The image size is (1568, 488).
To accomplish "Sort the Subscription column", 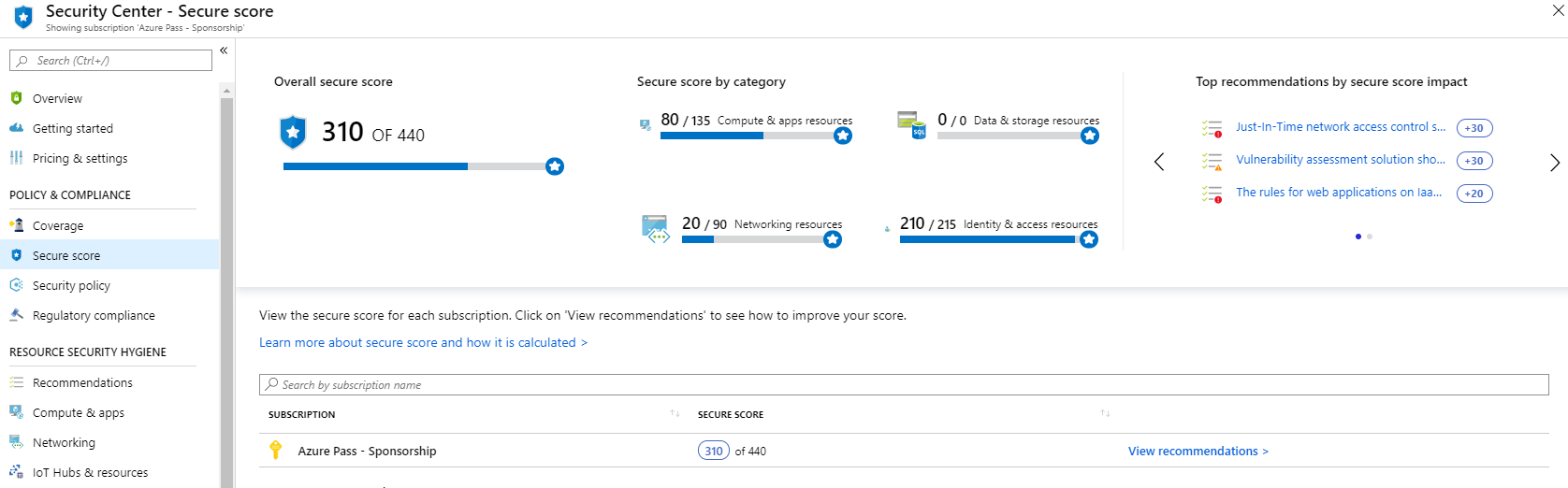I will pos(675,414).
